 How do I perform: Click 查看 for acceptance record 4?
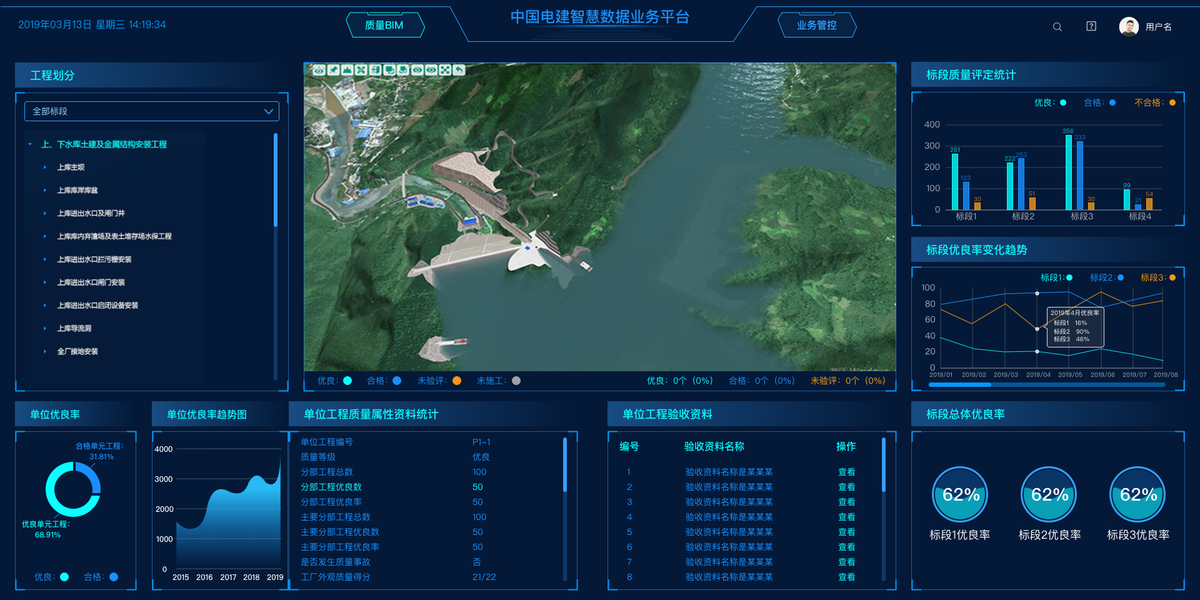coord(846,517)
